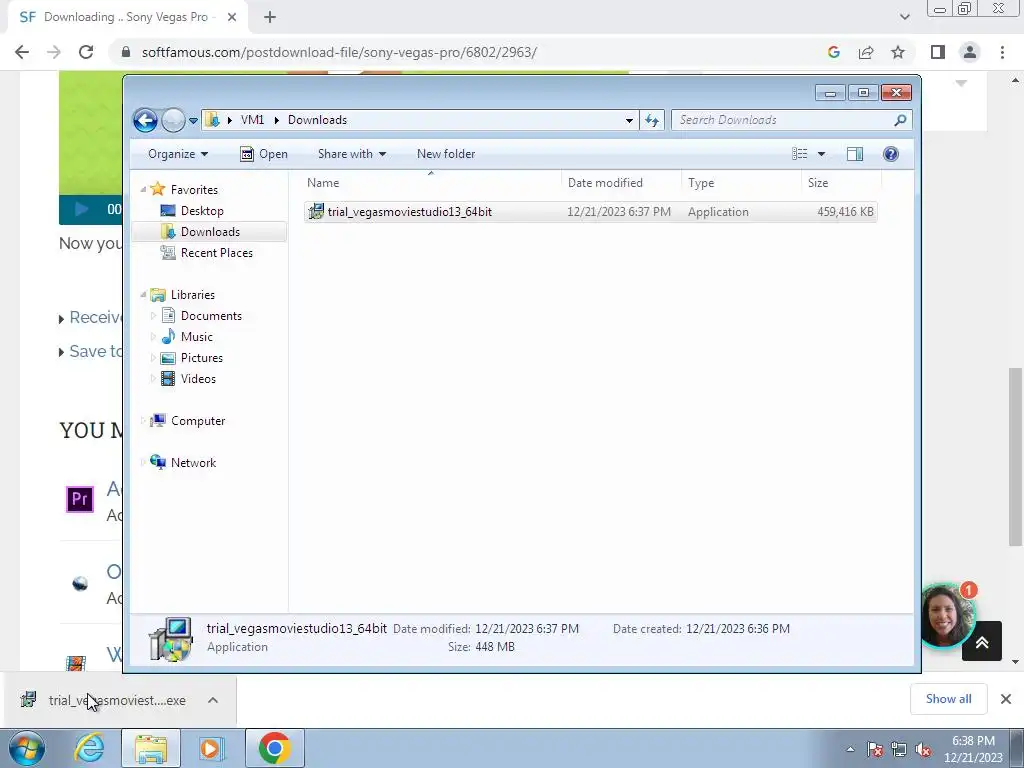Close the Chrome downloads bar
The image size is (1024, 768).
pyautogui.click(x=1006, y=699)
